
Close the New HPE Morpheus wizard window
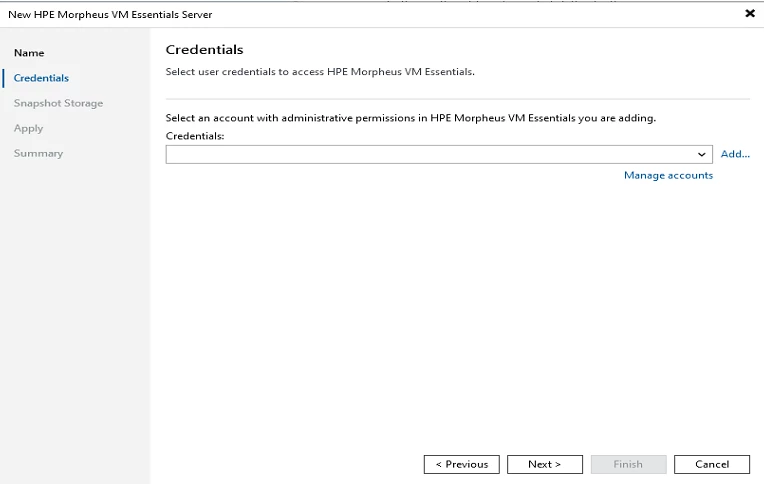coord(750,14)
